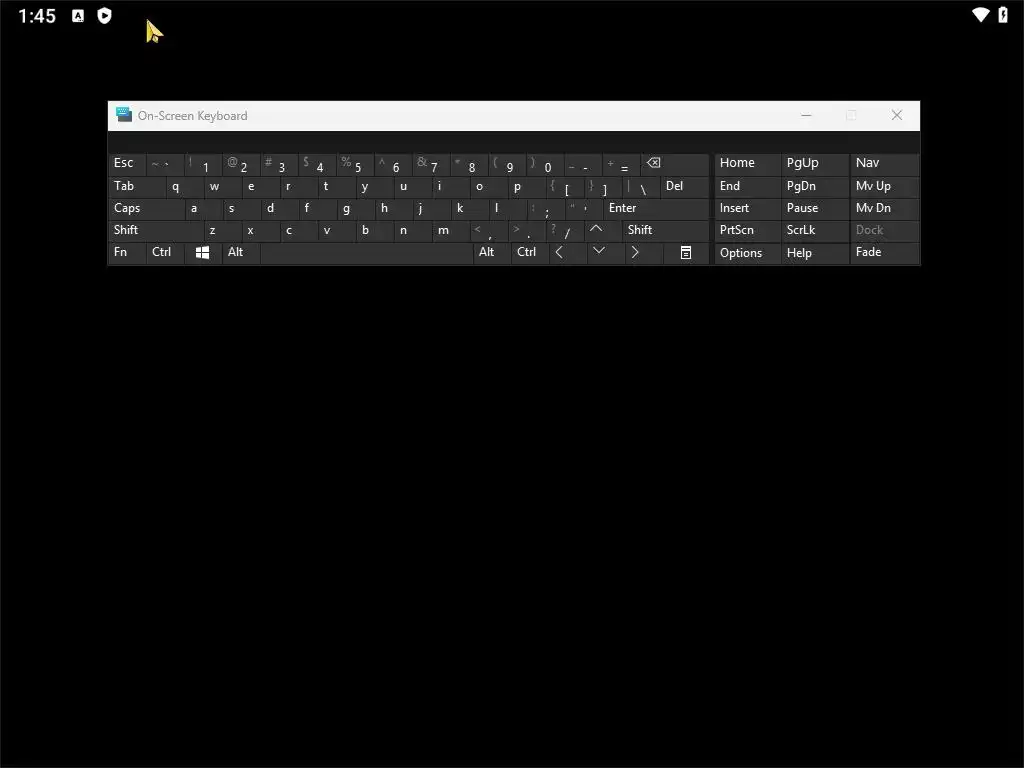Toggle the left Shift key
The image size is (1024, 768).
pos(155,231)
